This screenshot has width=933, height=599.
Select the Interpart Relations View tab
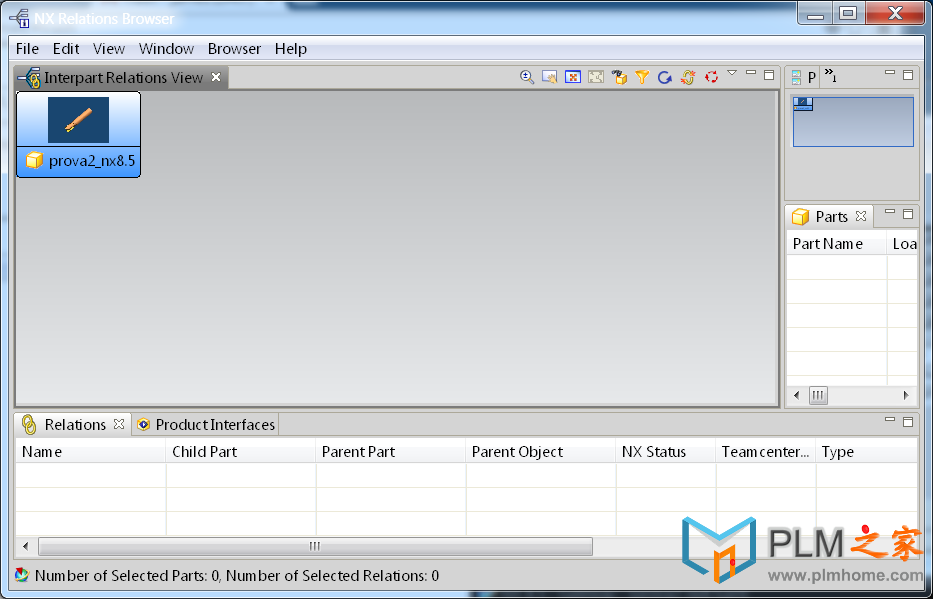[120, 77]
